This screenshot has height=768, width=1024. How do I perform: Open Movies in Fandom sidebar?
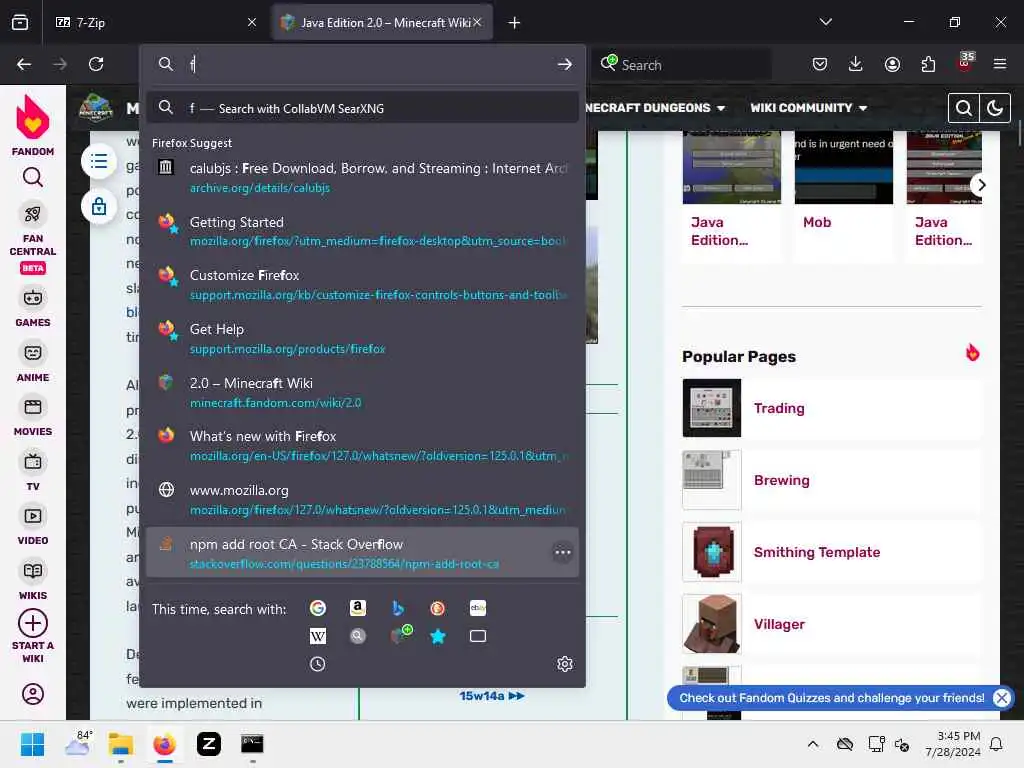33,416
